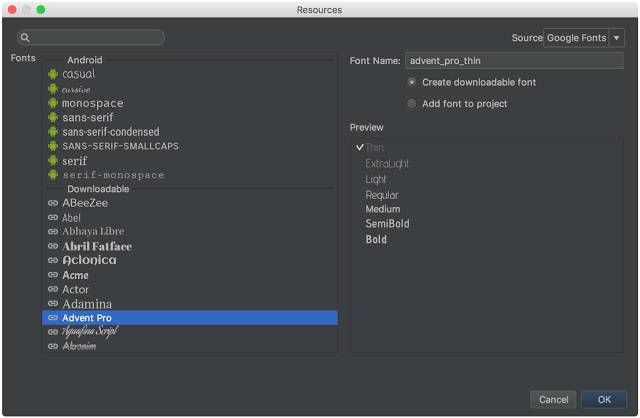
Task: Open the Source dropdown arrow
Action: click(616, 38)
